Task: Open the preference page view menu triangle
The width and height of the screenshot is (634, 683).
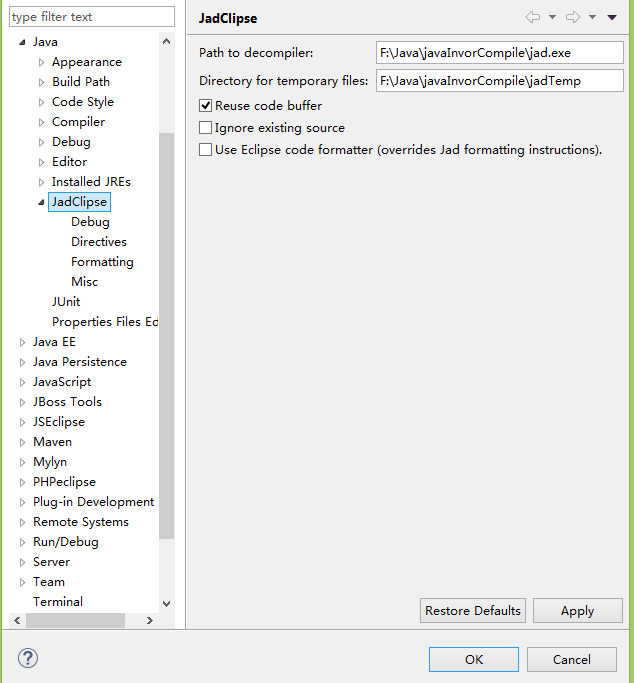Action: tap(612, 17)
